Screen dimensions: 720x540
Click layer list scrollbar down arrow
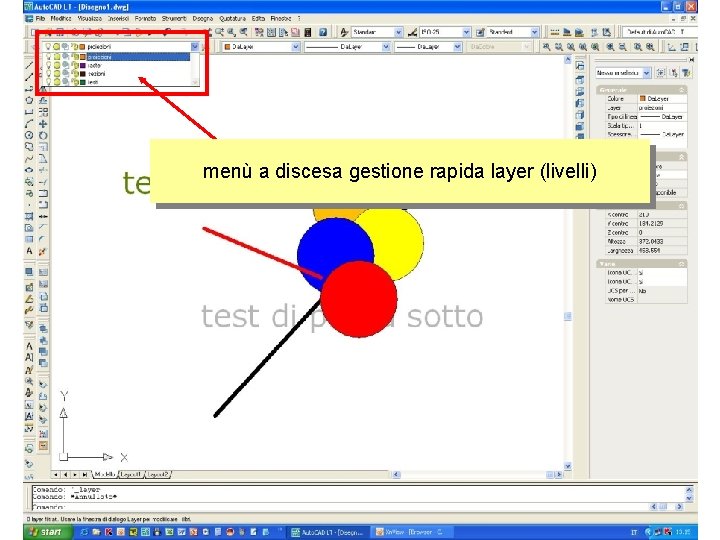coord(195,82)
